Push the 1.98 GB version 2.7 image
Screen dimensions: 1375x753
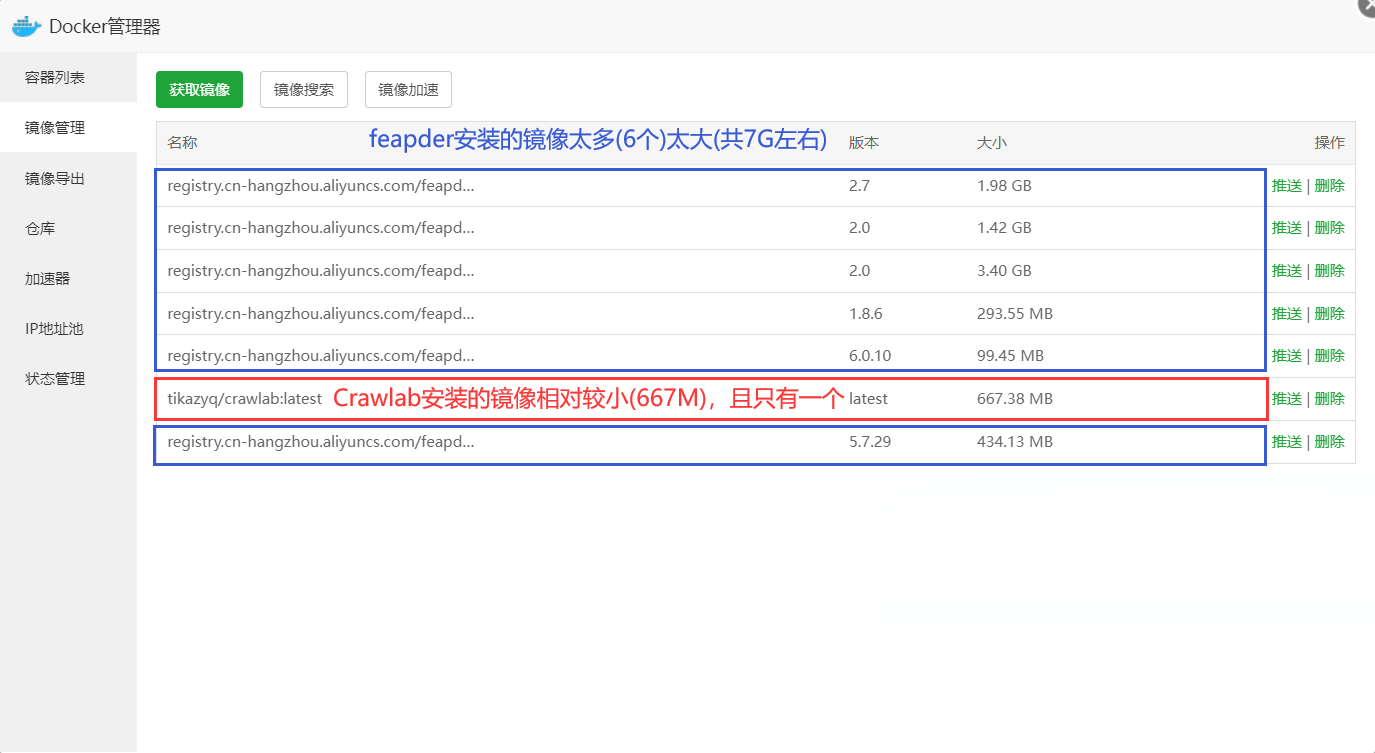click(x=1286, y=186)
